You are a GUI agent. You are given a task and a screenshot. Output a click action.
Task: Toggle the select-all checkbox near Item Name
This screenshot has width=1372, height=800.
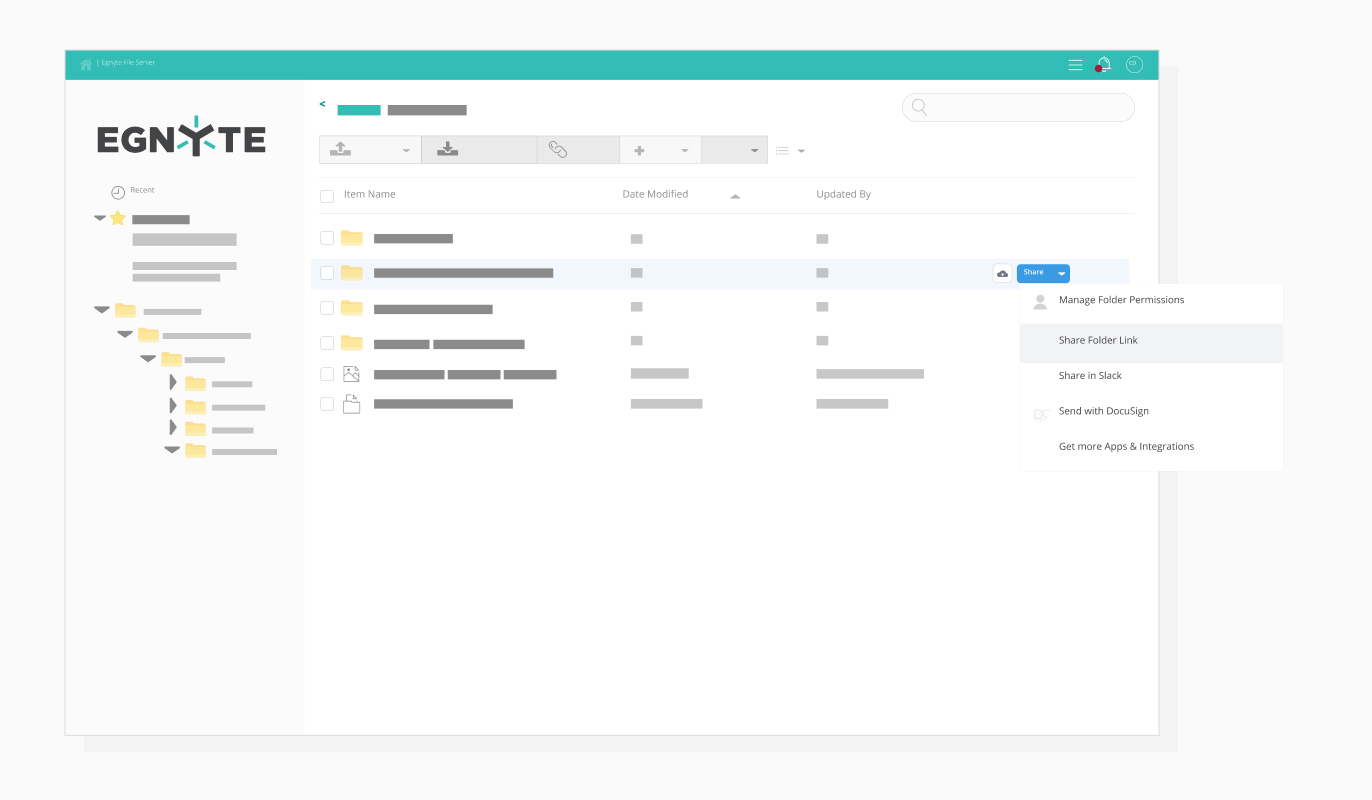click(x=327, y=196)
